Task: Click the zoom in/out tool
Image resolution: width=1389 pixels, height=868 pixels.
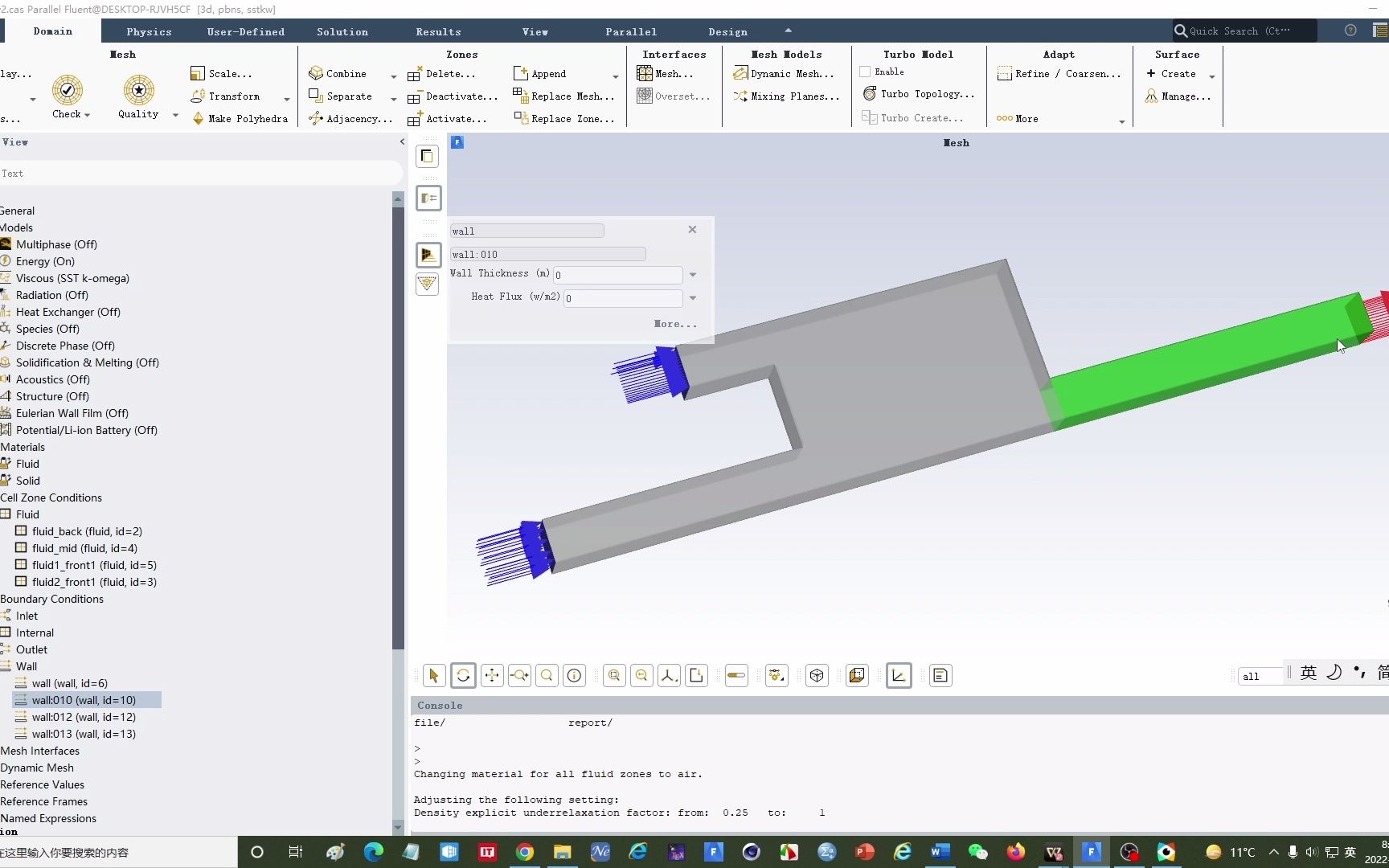Action: (519, 675)
